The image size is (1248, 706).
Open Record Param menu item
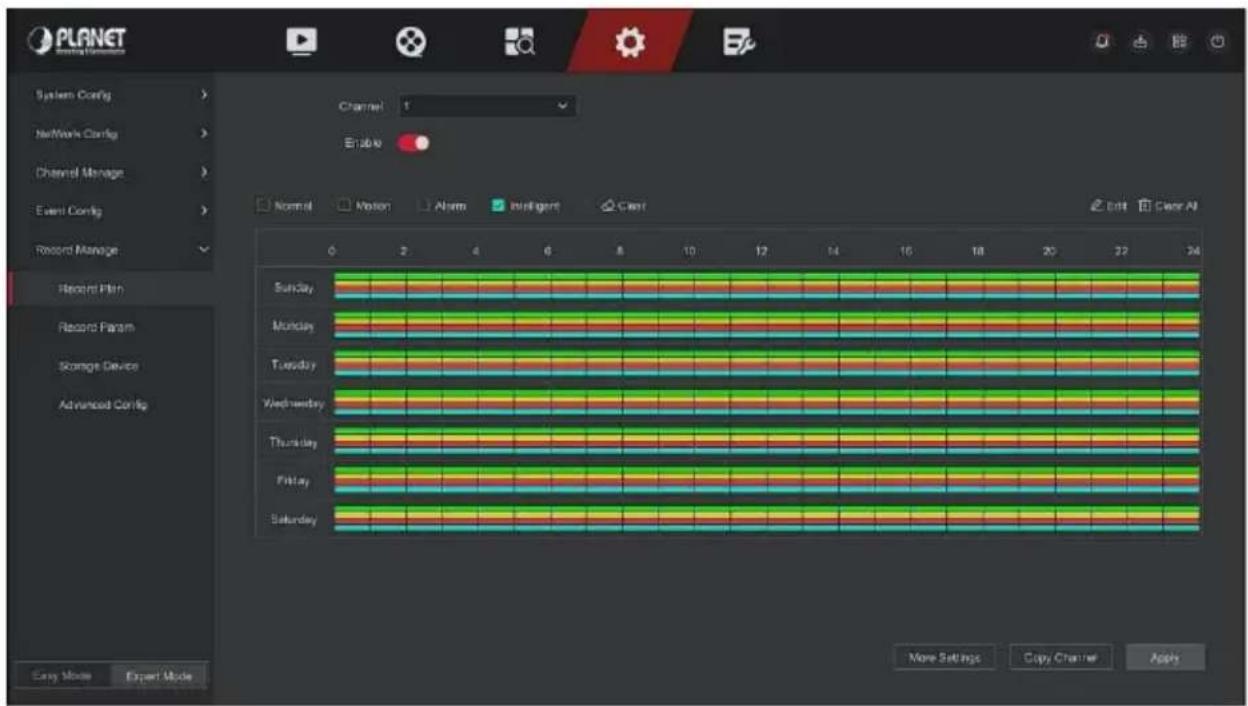click(x=110, y=327)
